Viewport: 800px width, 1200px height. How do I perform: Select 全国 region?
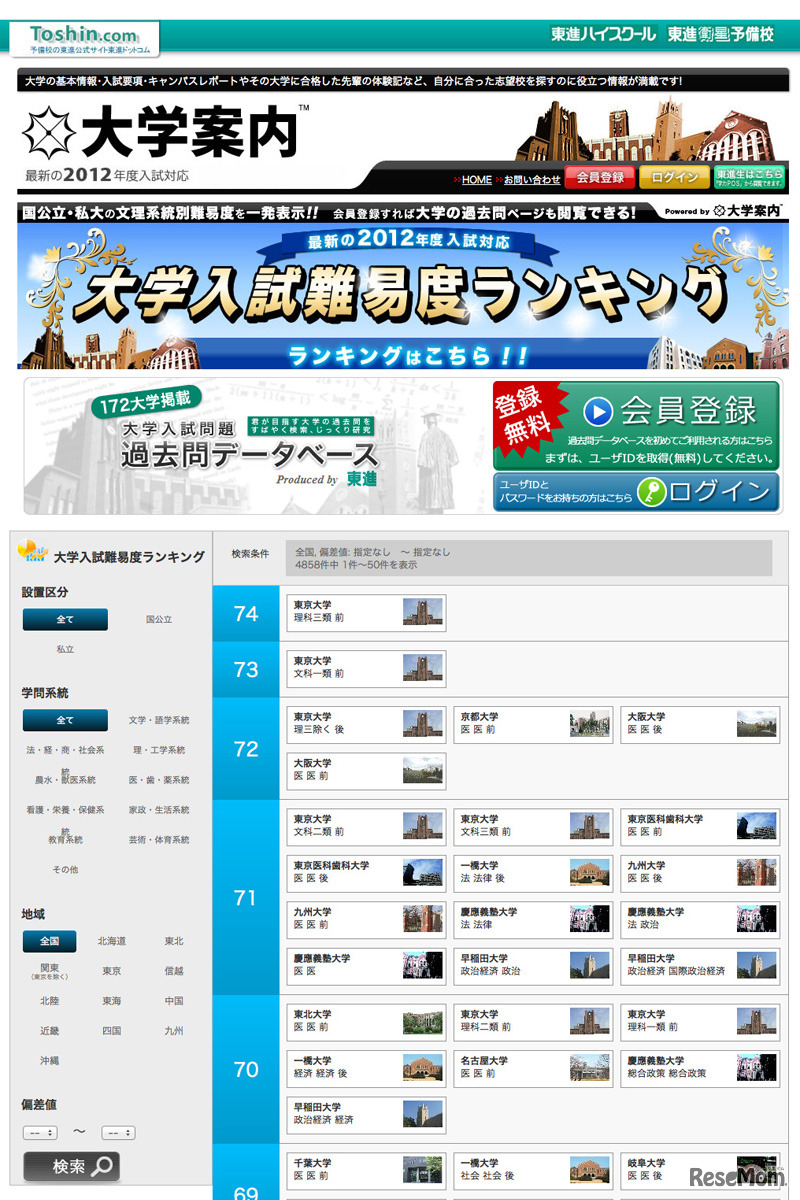tap(50, 941)
